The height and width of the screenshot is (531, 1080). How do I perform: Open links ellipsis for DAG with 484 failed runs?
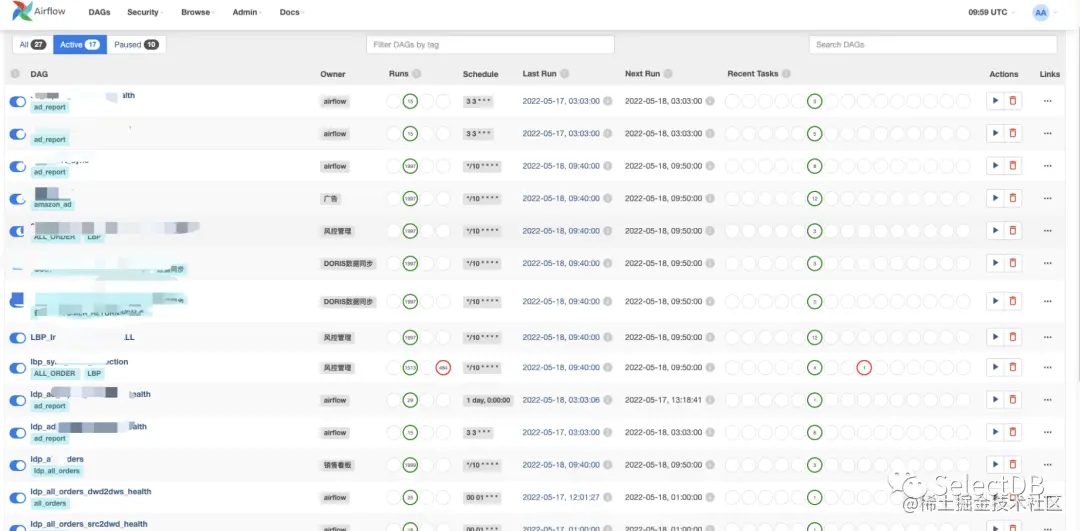(x=1048, y=368)
